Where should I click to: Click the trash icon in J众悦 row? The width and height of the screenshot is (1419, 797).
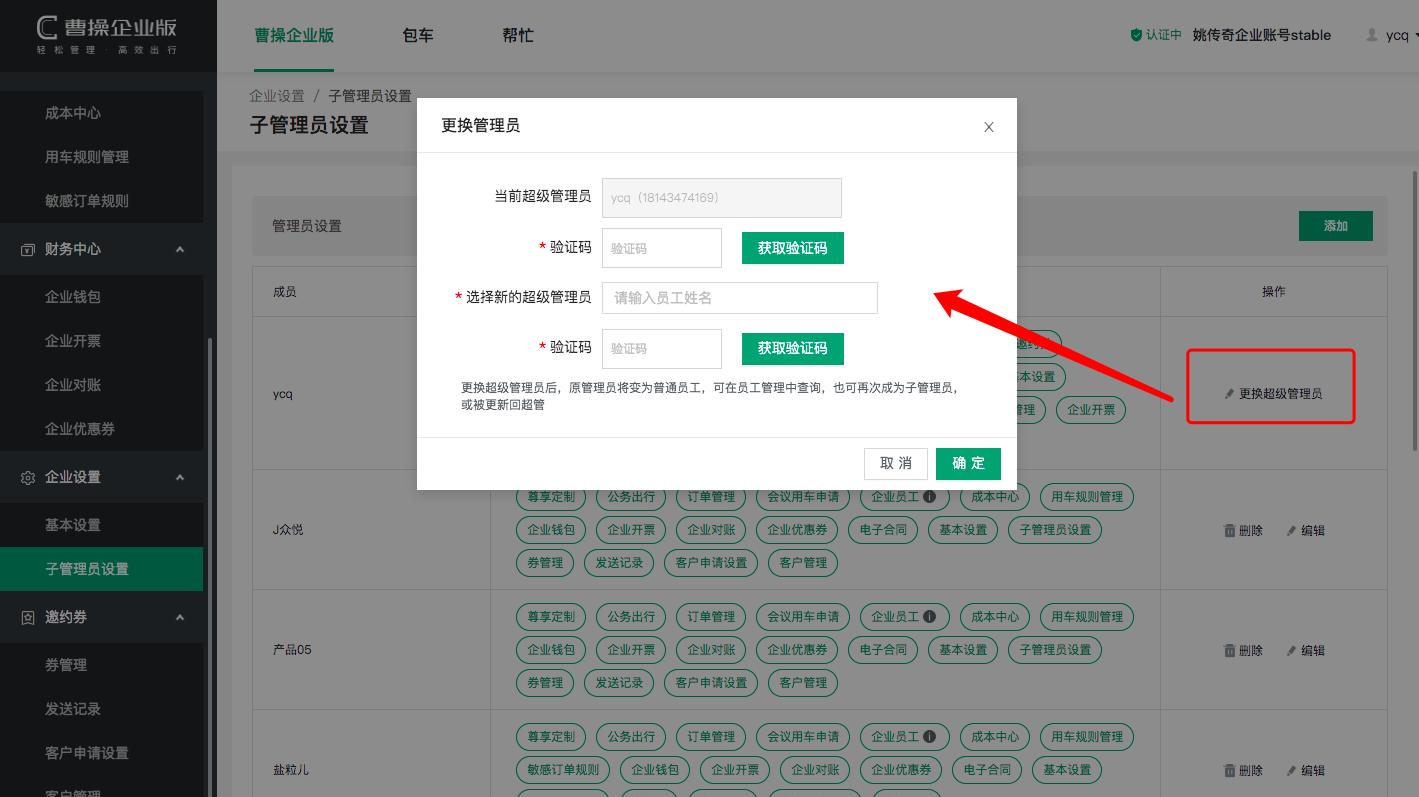click(1229, 530)
